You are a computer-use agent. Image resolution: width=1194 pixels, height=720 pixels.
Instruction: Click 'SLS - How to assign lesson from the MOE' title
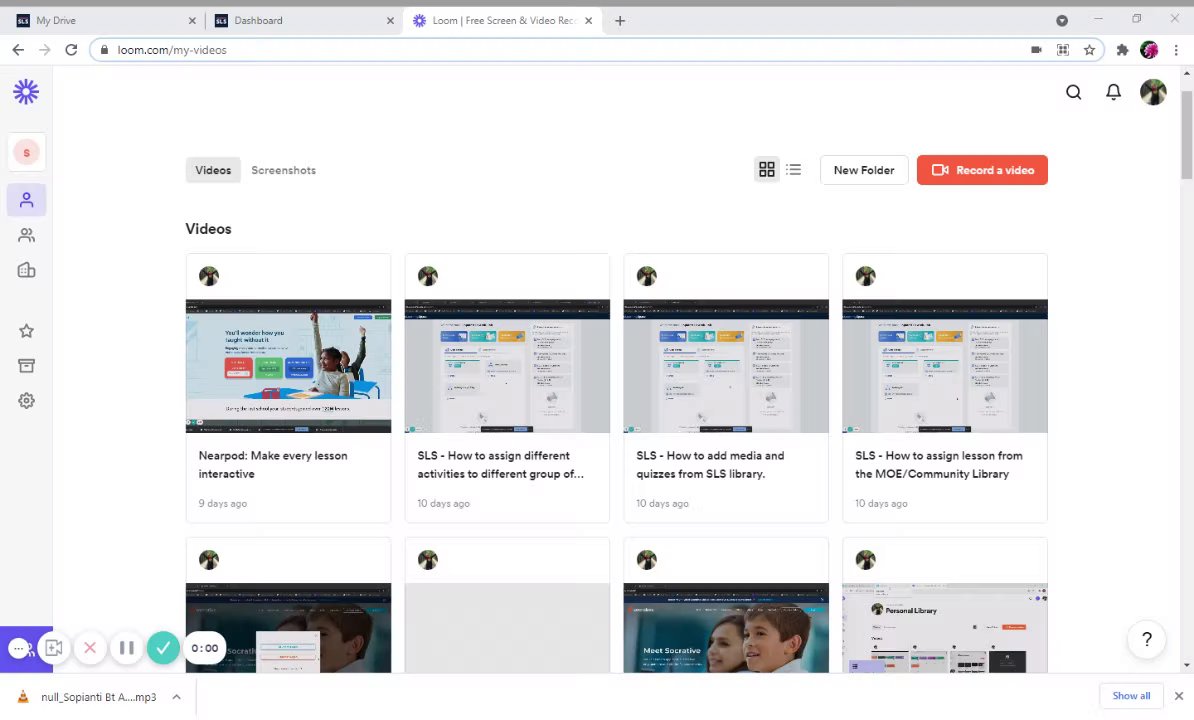click(x=938, y=464)
